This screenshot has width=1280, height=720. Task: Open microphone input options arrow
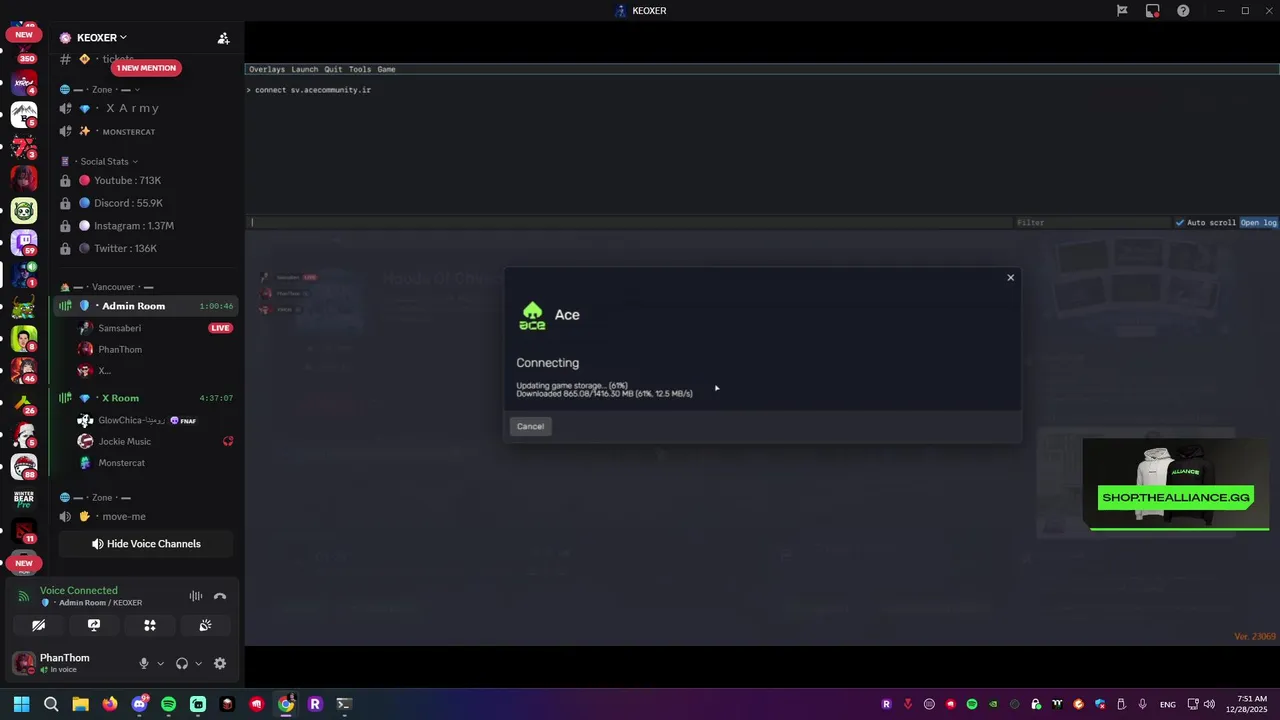tap(160, 663)
